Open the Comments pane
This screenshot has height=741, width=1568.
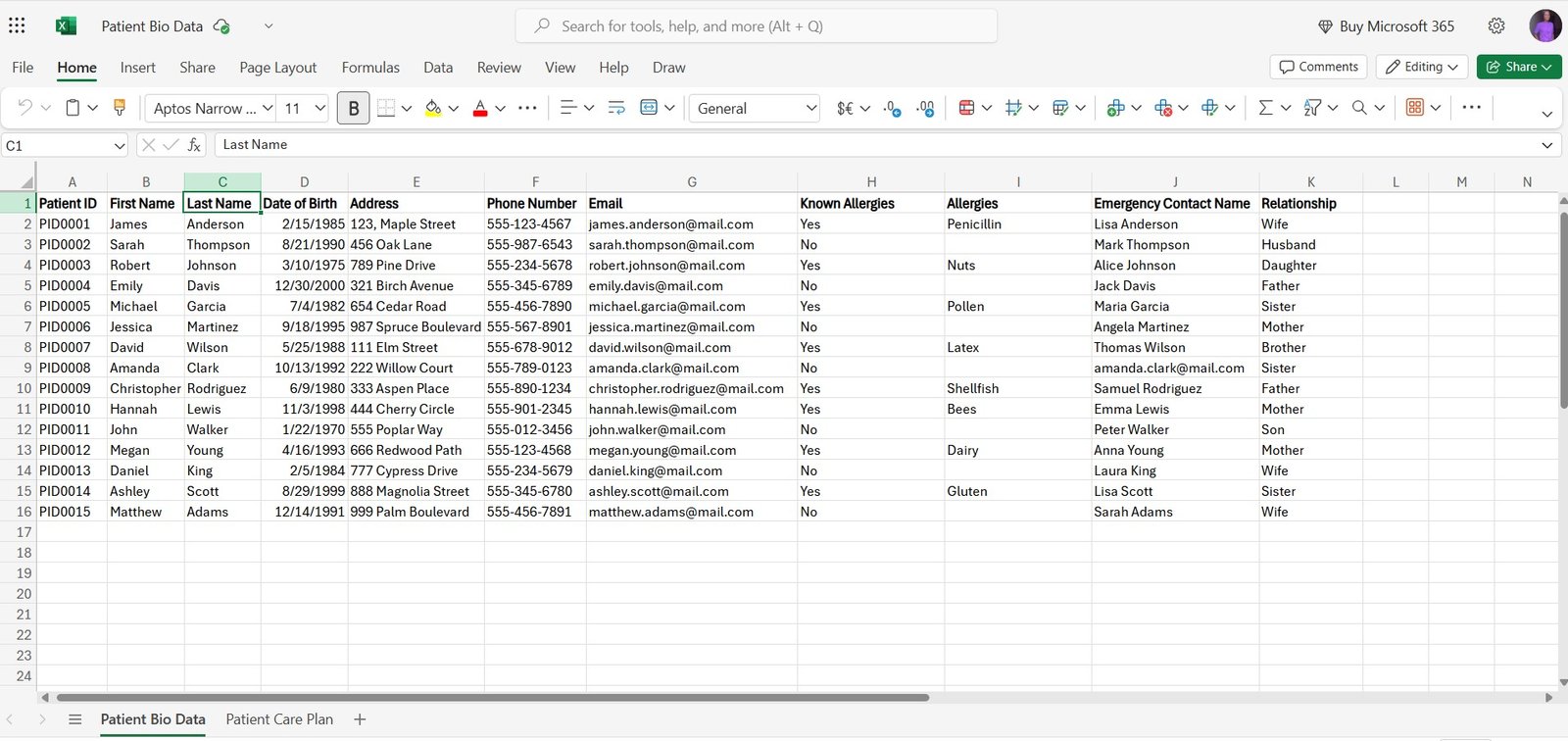pyautogui.click(x=1318, y=67)
